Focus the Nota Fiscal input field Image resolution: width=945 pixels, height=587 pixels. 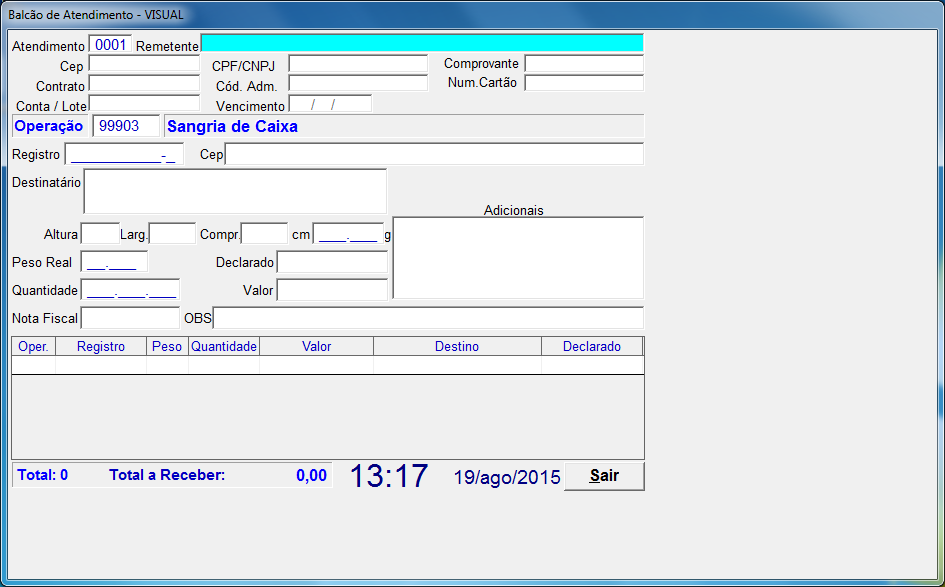coord(130,318)
